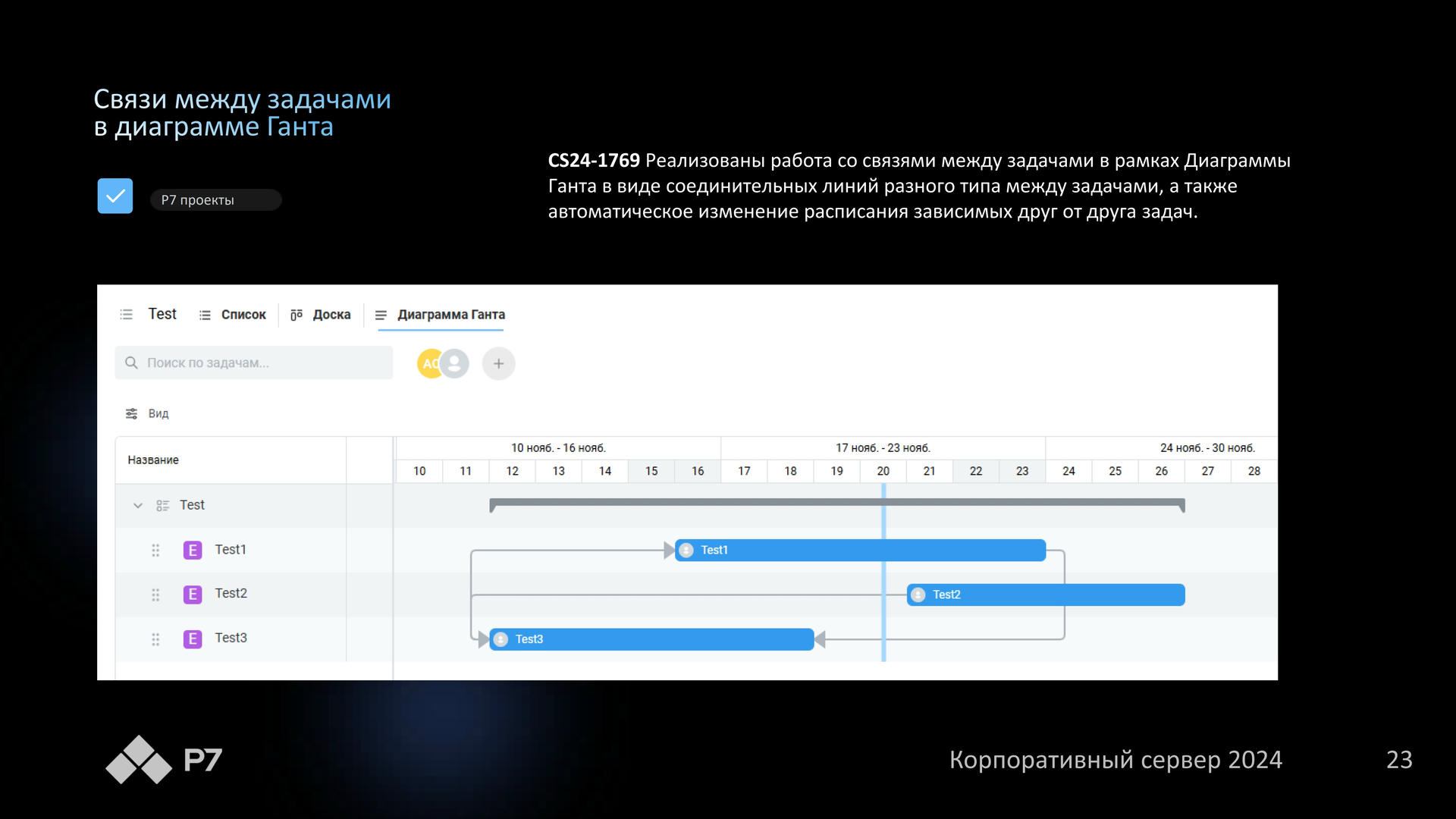Click the Поиск по задачам search field
This screenshot has height=819, width=1456.
(254, 362)
